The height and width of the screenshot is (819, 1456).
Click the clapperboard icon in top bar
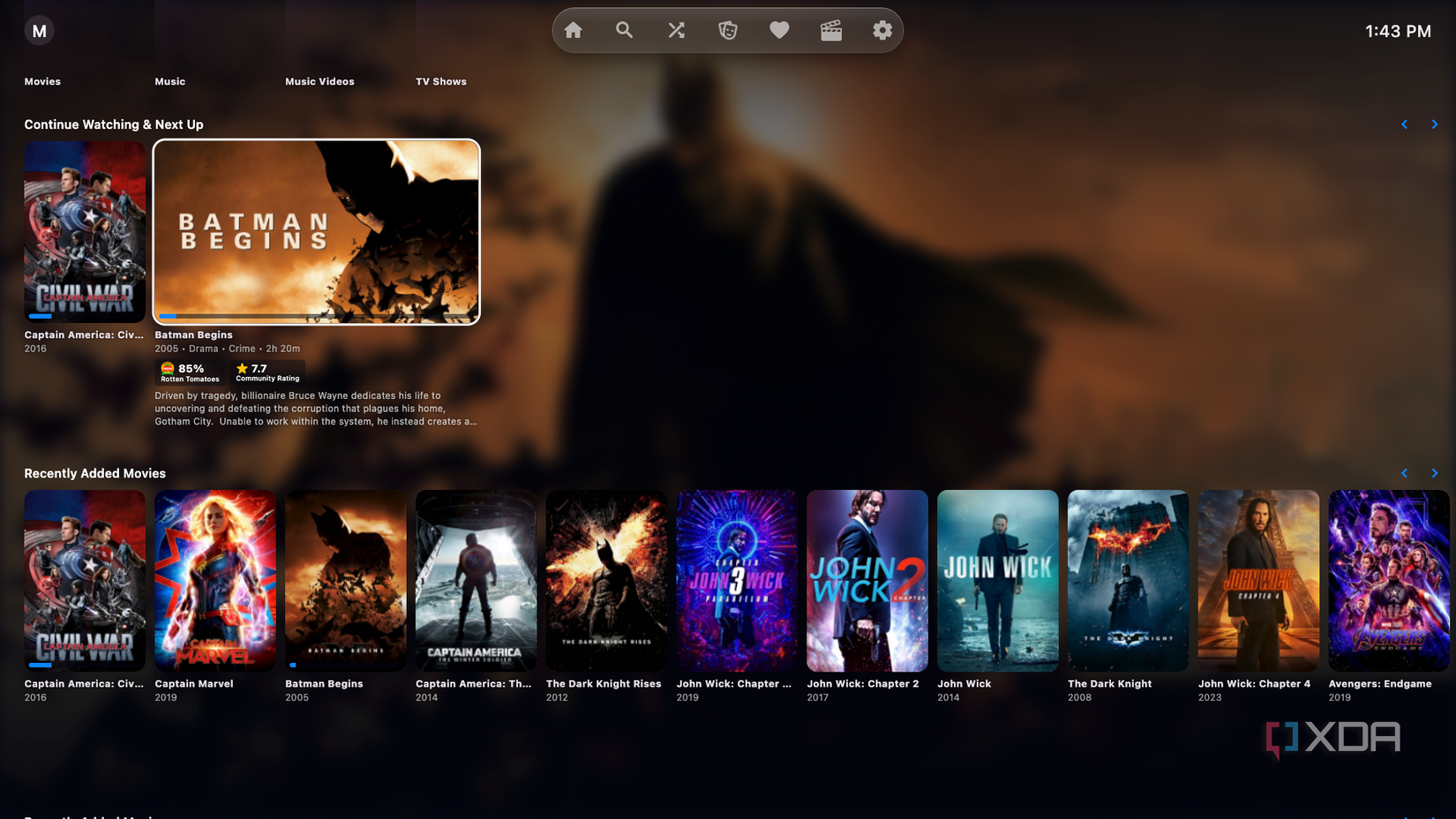831,31
